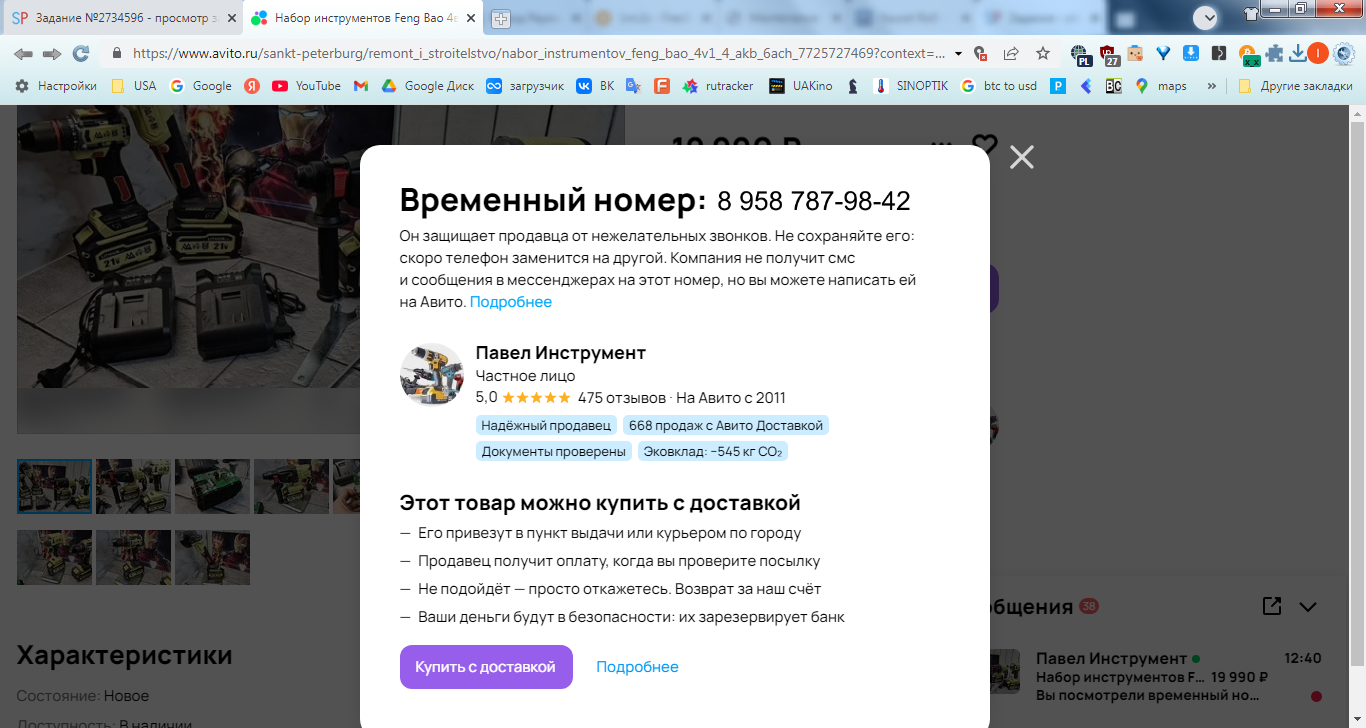Viewport: 1366px width, 728px height.
Task: Open the browser extensions puzzle icon
Action: 1274,54
